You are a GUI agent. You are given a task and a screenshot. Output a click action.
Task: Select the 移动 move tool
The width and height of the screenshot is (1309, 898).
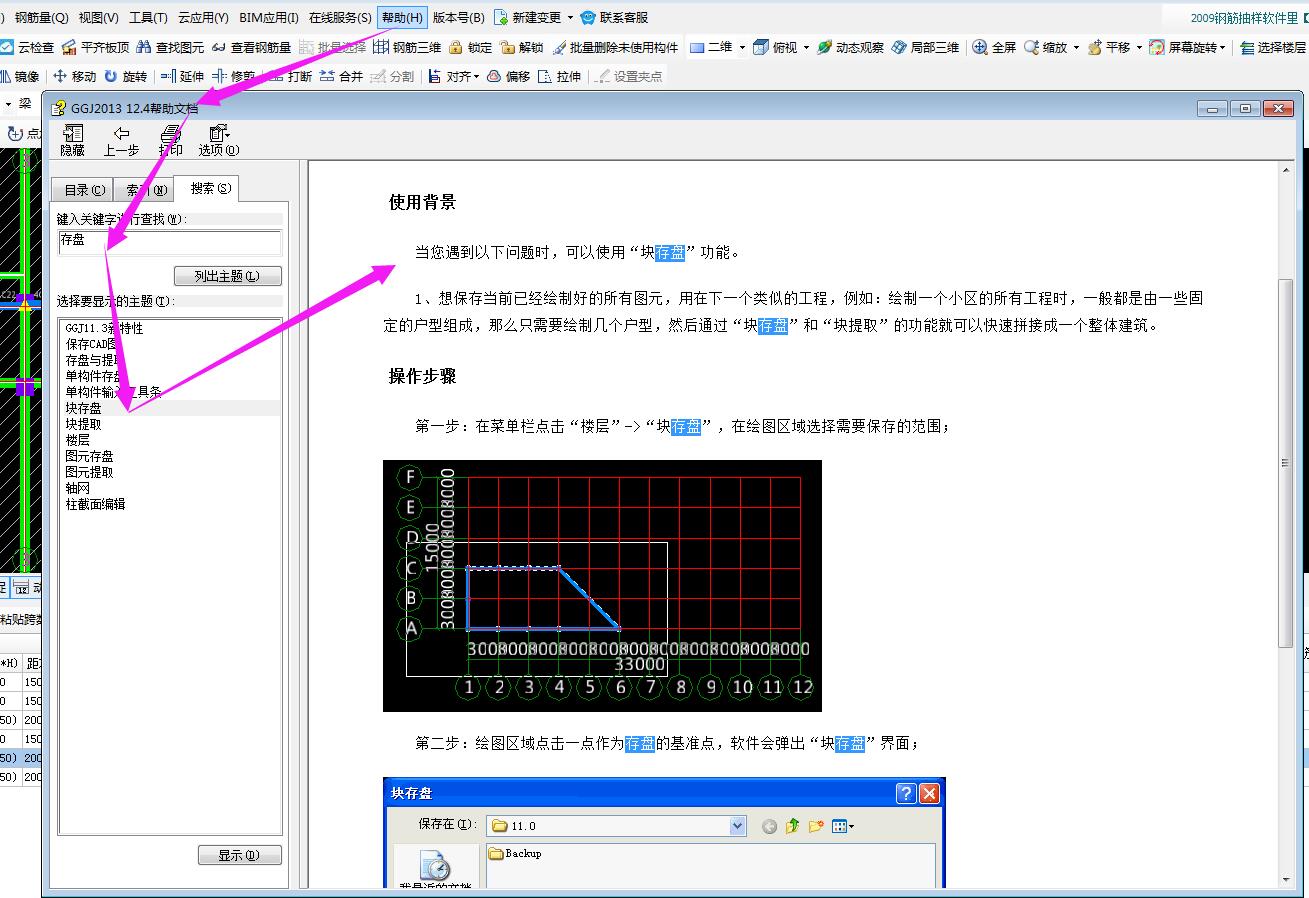pyautogui.click(x=75, y=76)
